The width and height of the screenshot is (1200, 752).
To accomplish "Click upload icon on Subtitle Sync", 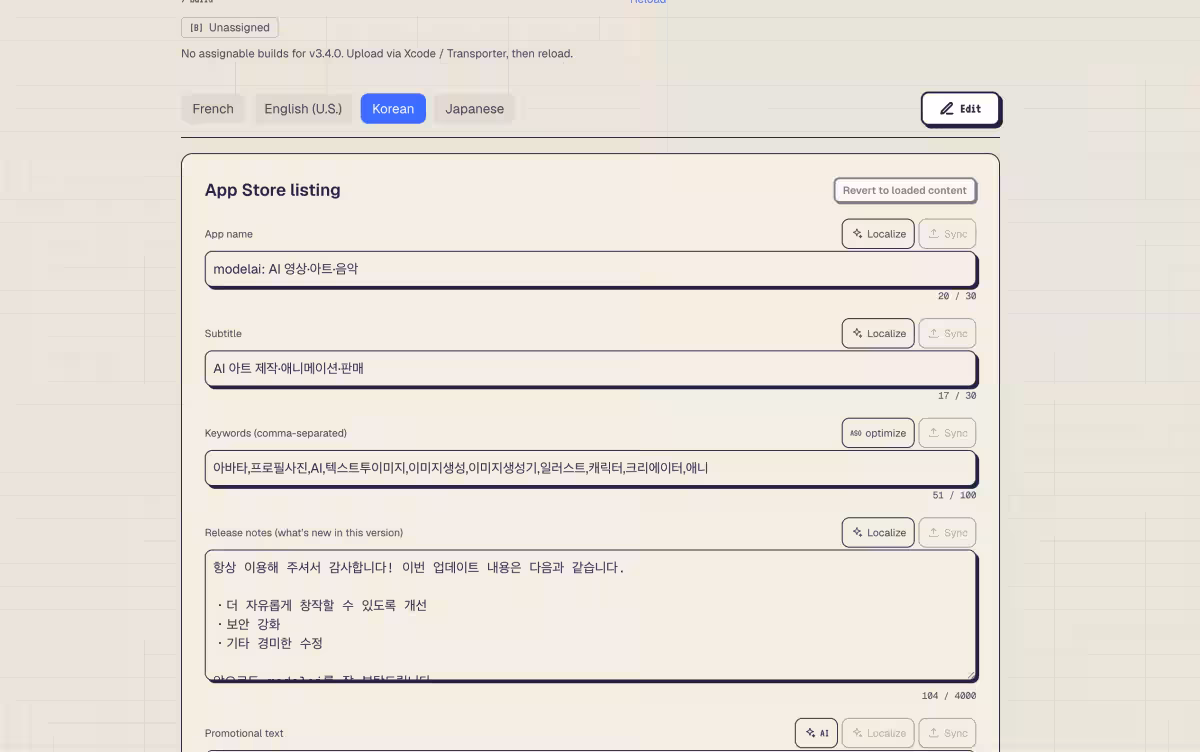I will (934, 334).
